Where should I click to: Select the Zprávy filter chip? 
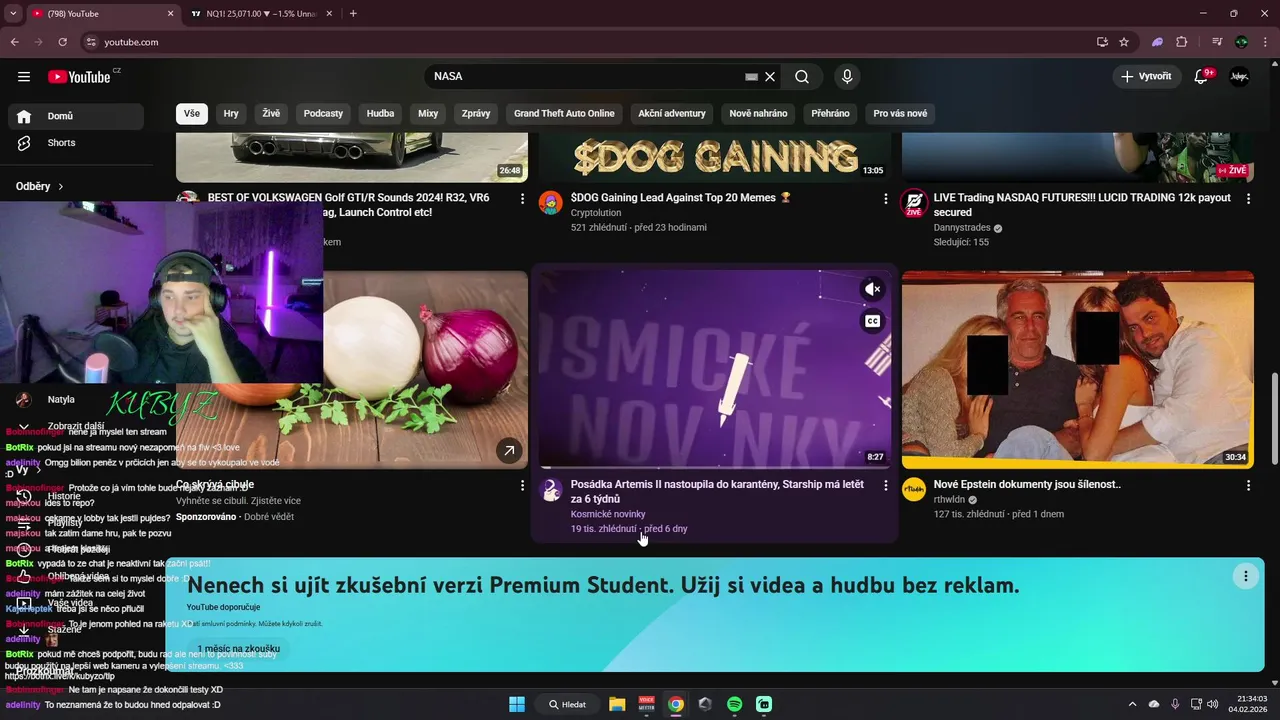476,114
